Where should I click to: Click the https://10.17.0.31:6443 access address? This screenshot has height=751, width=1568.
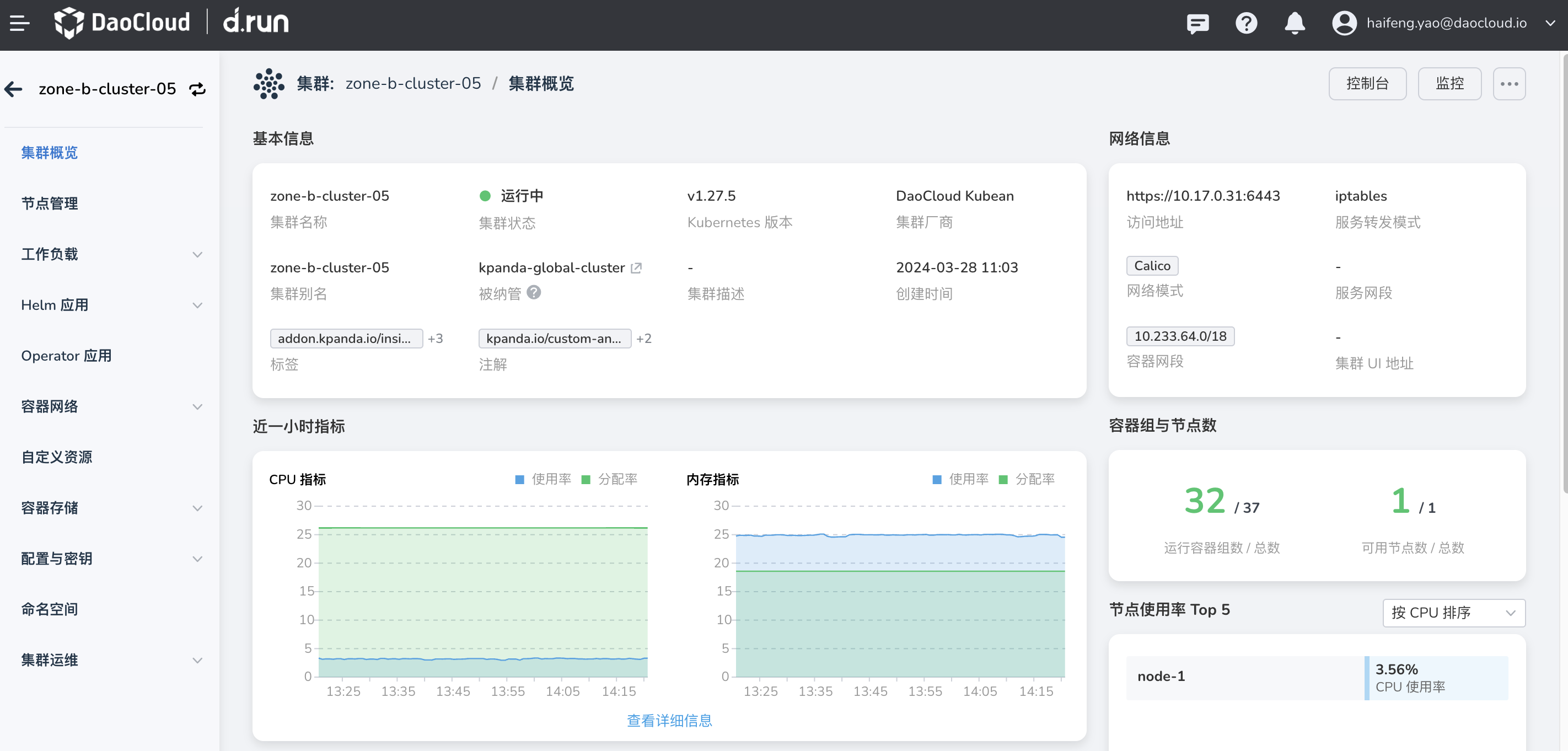point(1203,196)
